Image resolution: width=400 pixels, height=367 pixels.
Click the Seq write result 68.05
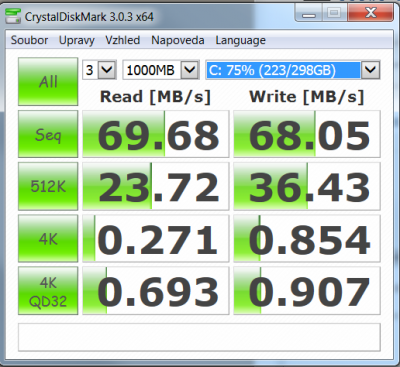pos(307,134)
